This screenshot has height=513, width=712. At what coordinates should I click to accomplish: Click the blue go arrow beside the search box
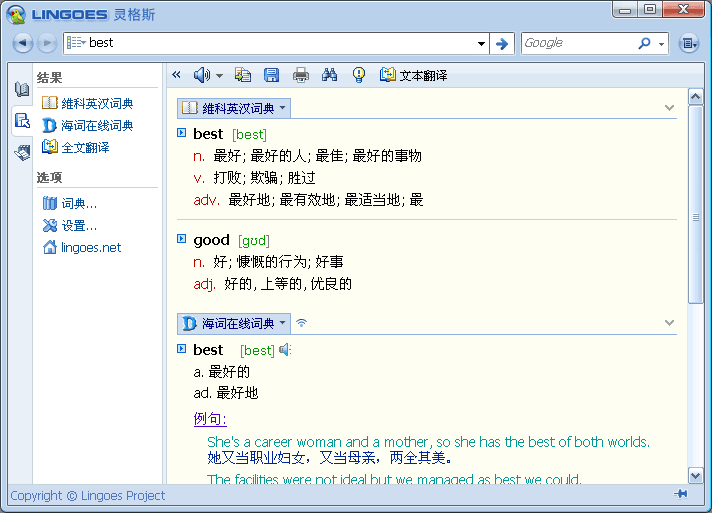pos(502,43)
